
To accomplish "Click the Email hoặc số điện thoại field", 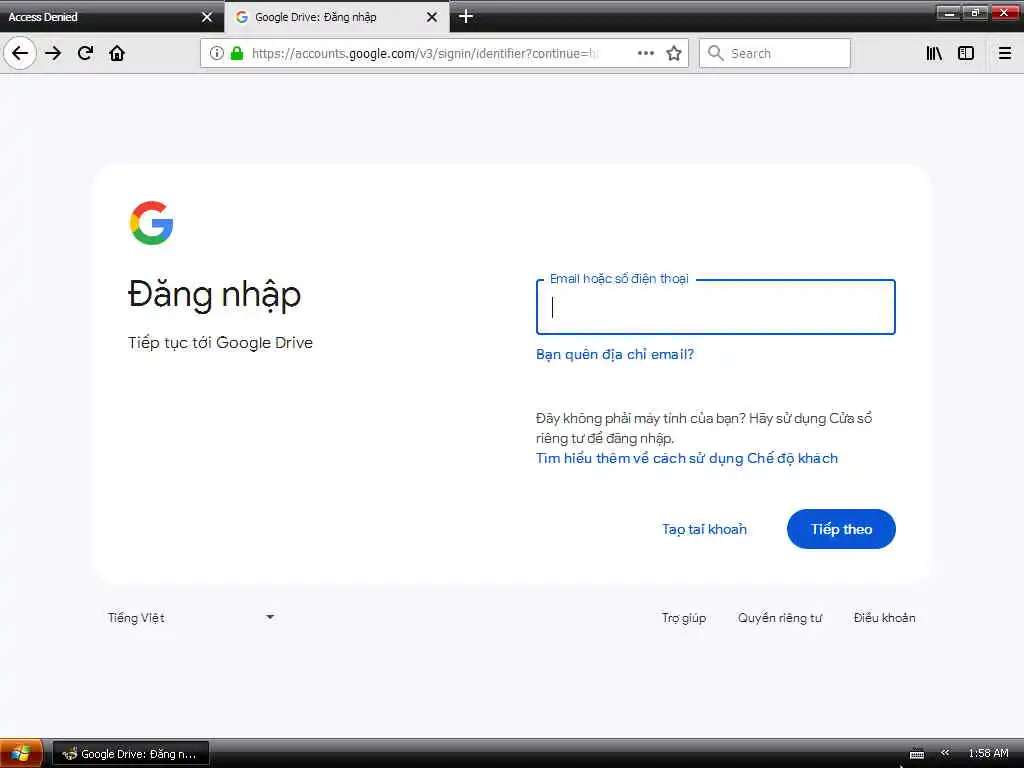I will click(x=715, y=307).
